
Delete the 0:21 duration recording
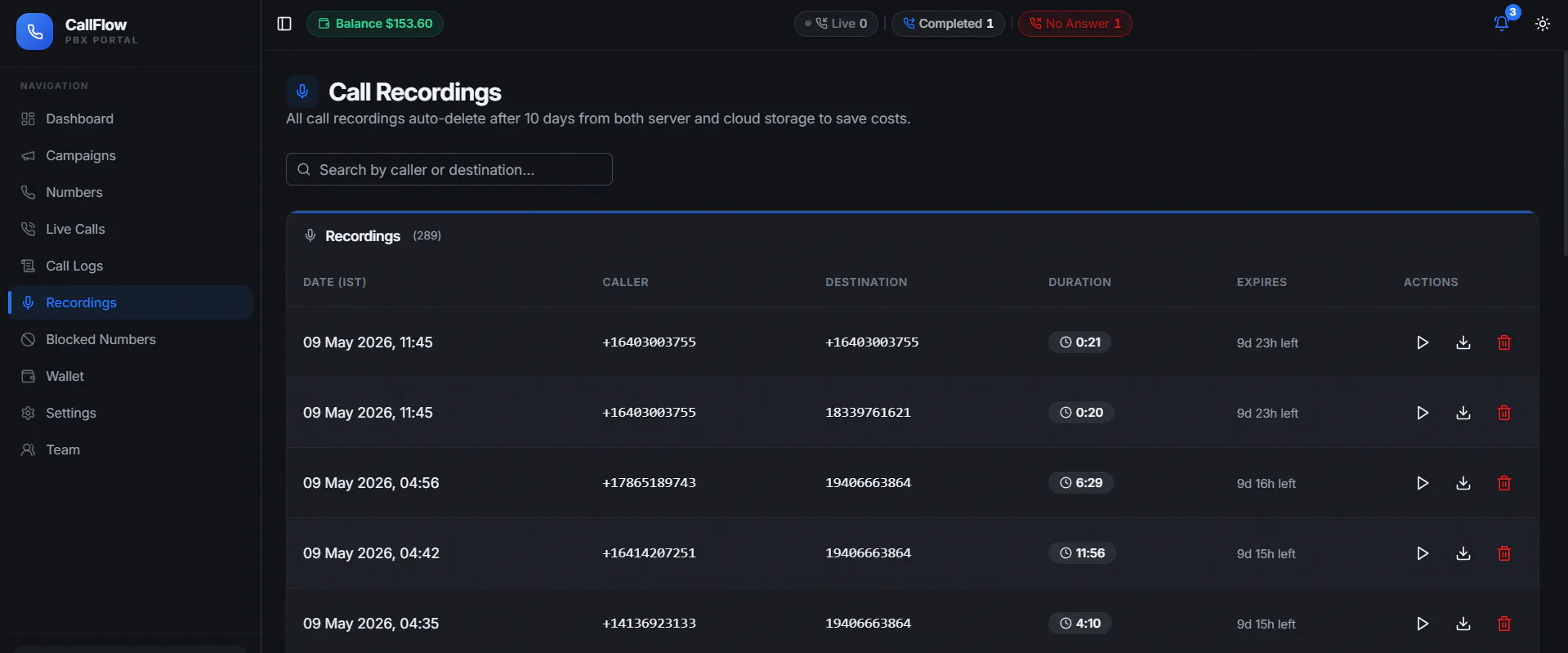coord(1504,342)
